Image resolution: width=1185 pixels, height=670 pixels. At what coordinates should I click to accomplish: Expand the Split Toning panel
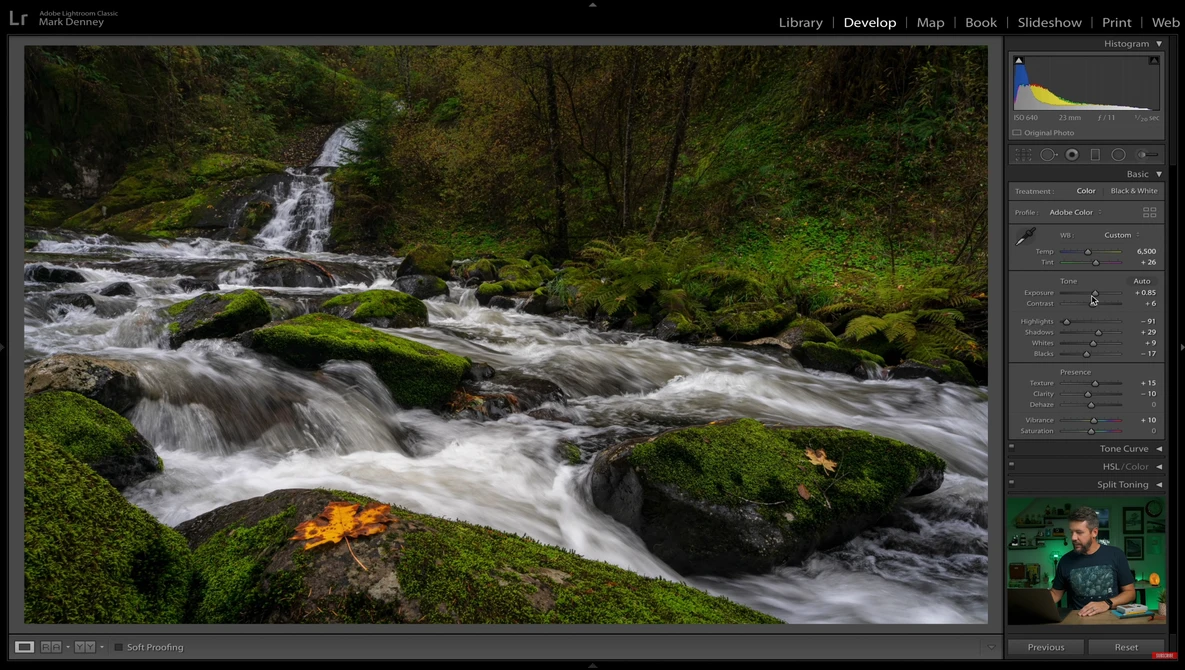coord(1159,485)
